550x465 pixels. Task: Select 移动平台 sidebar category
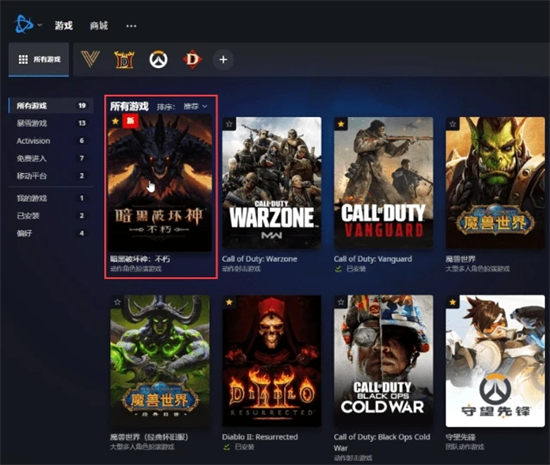[51, 176]
